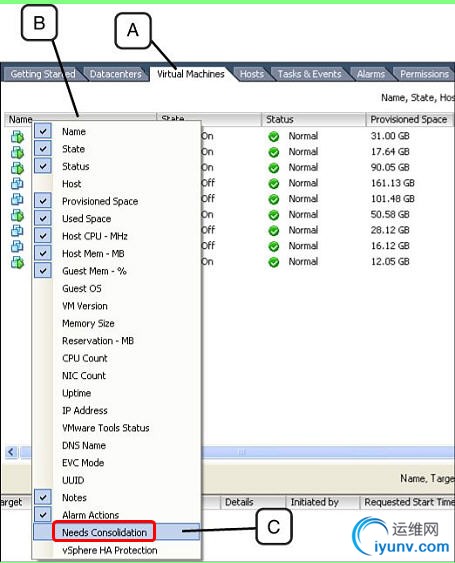Image resolution: width=455 pixels, height=563 pixels.
Task: Add the Uptime column
Action: 117,393
